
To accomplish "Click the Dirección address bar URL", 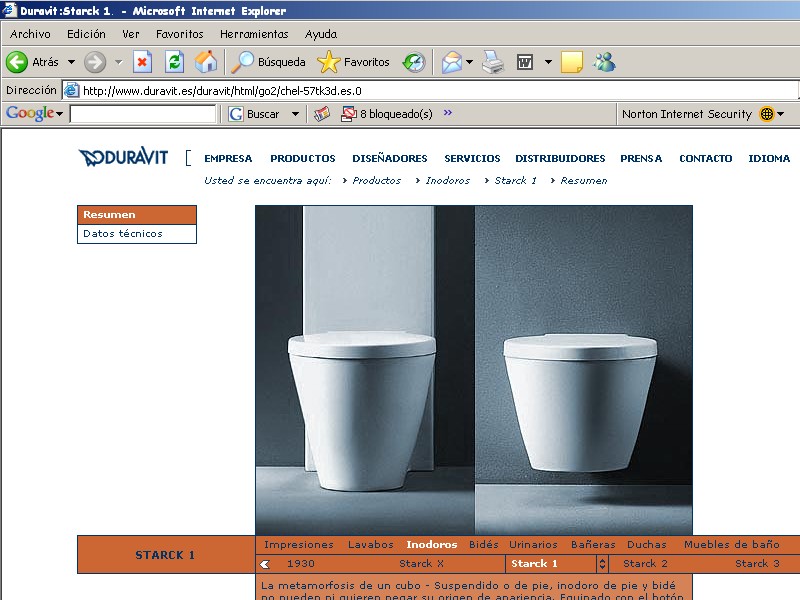I will [x=222, y=91].
